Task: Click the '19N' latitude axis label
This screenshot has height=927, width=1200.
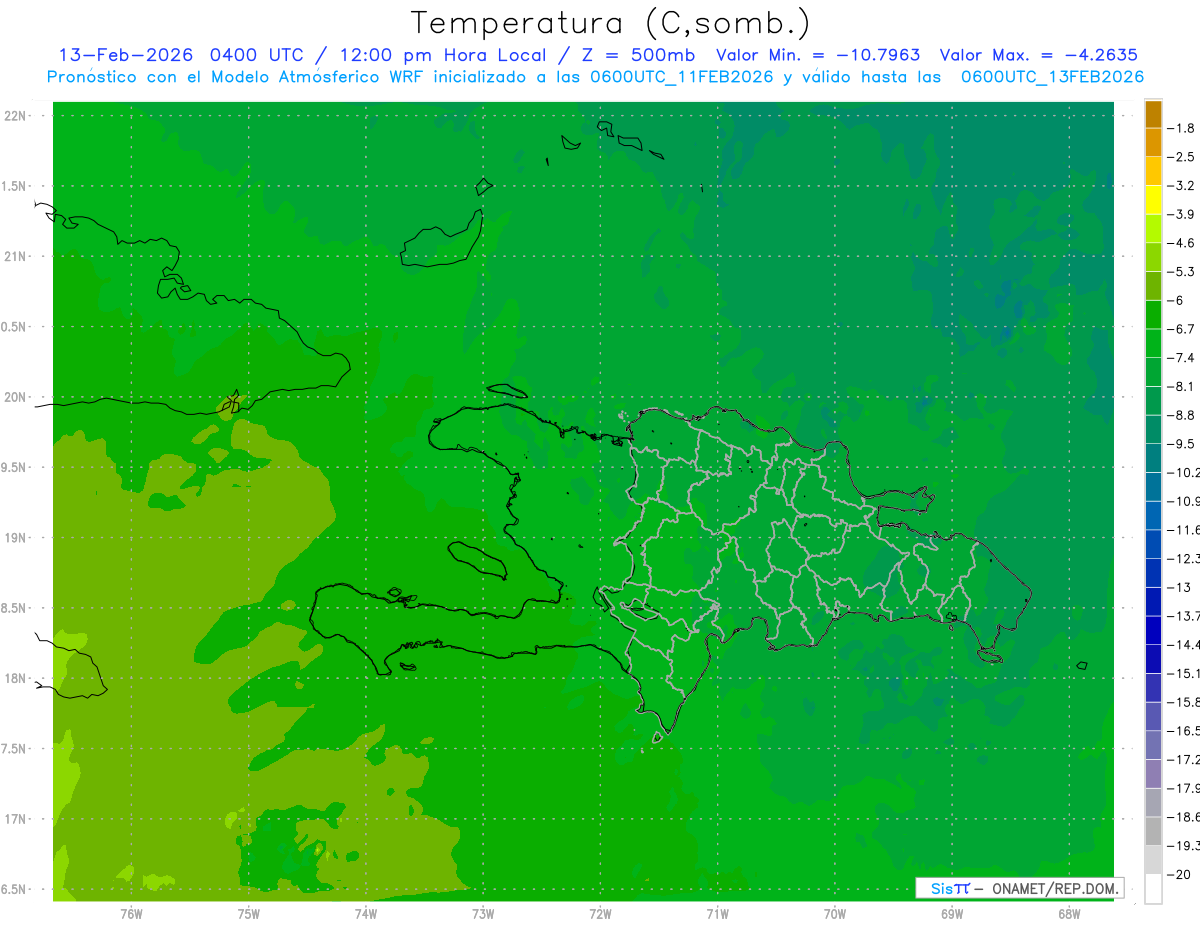Action: pyautogui.click(x=16, y=538)
